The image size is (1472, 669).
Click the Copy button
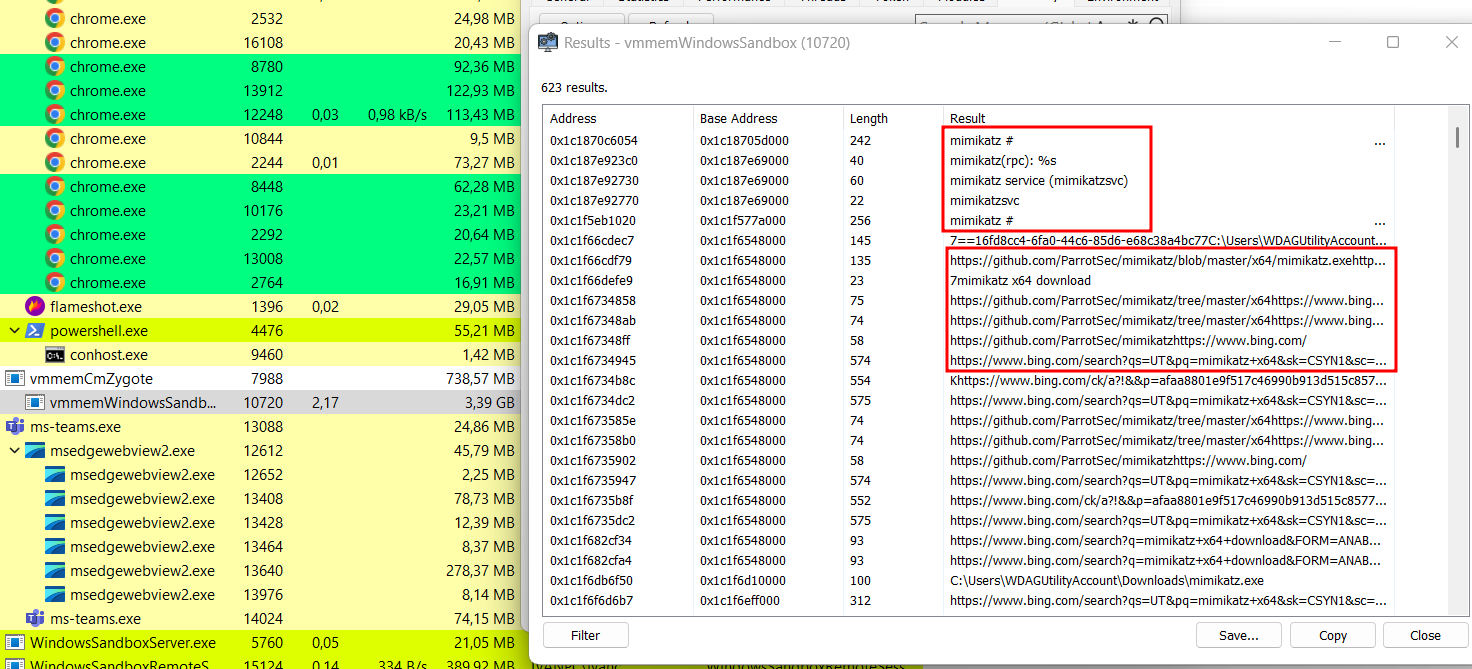click(x=1333, y=635)
